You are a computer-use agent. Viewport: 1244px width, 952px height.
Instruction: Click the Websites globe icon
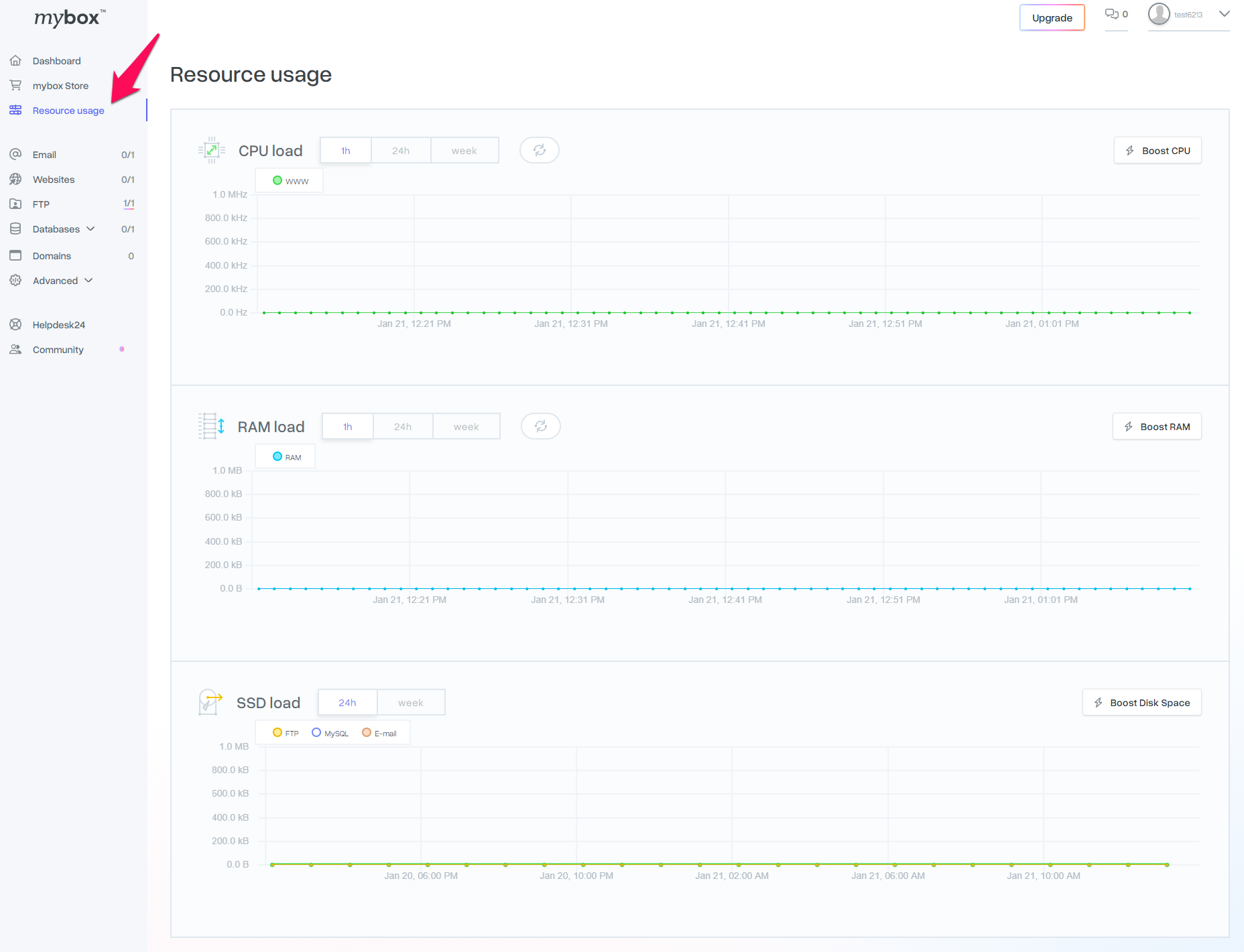(15, 180)
